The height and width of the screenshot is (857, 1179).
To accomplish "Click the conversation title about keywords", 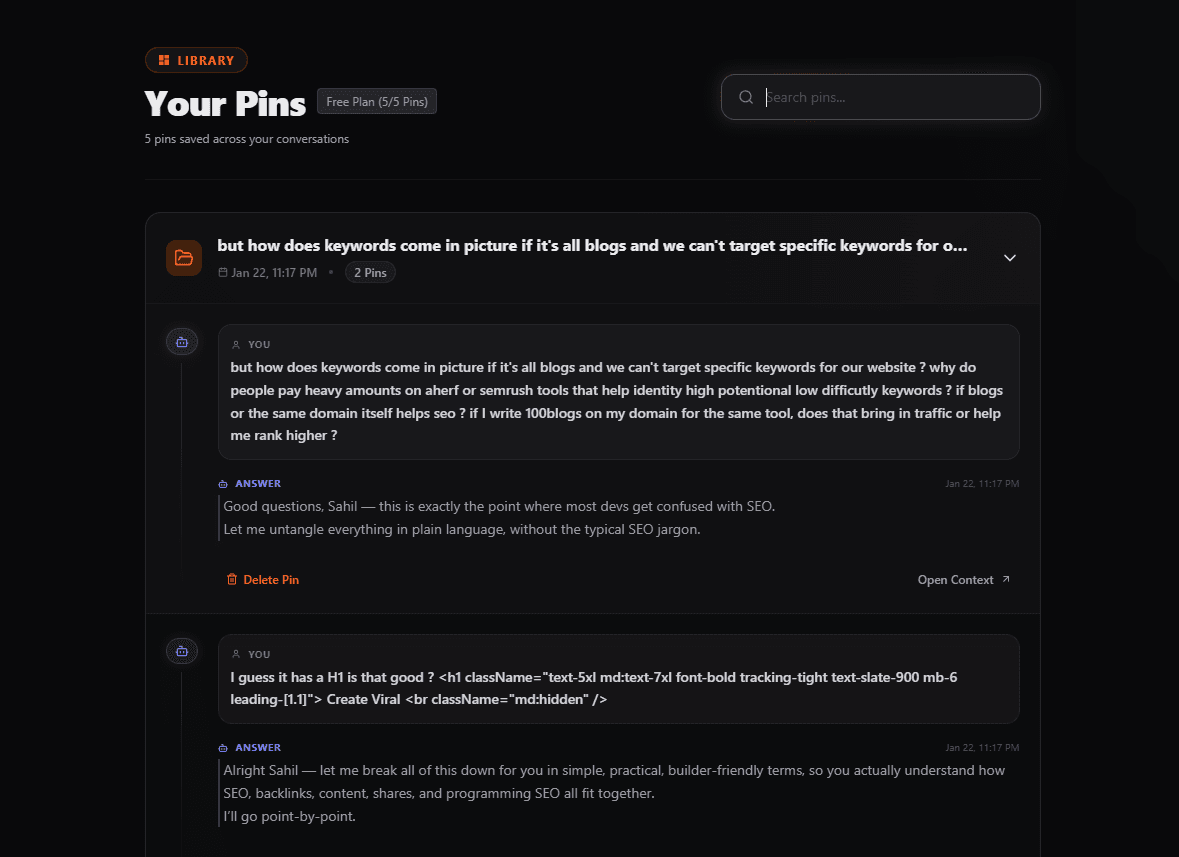I will click(592, 246).
